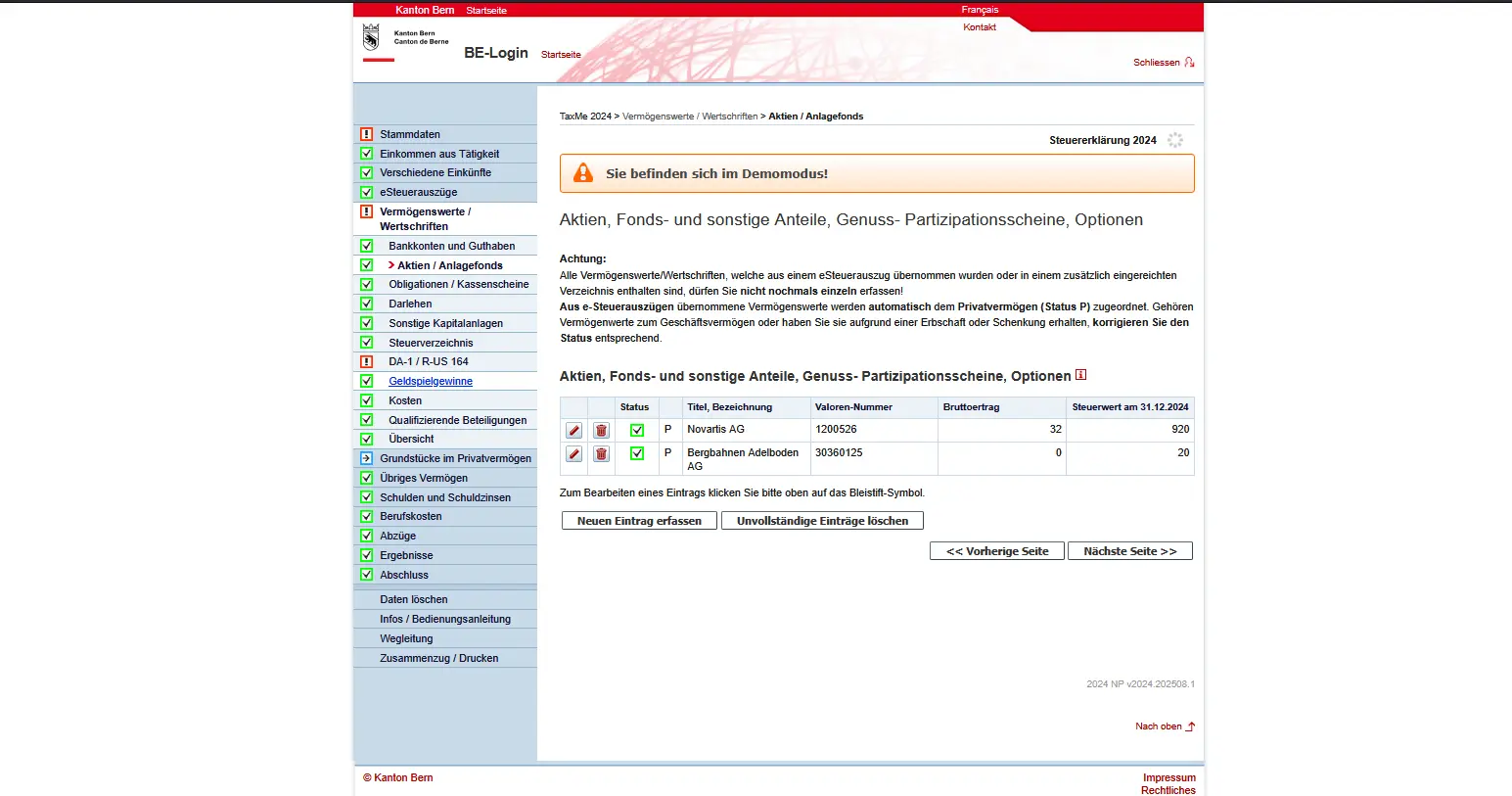1512x796 pixels.
Task: Edit the Bergbahnen Adelboden AG entry via pencil
Action: coord(574,454)
